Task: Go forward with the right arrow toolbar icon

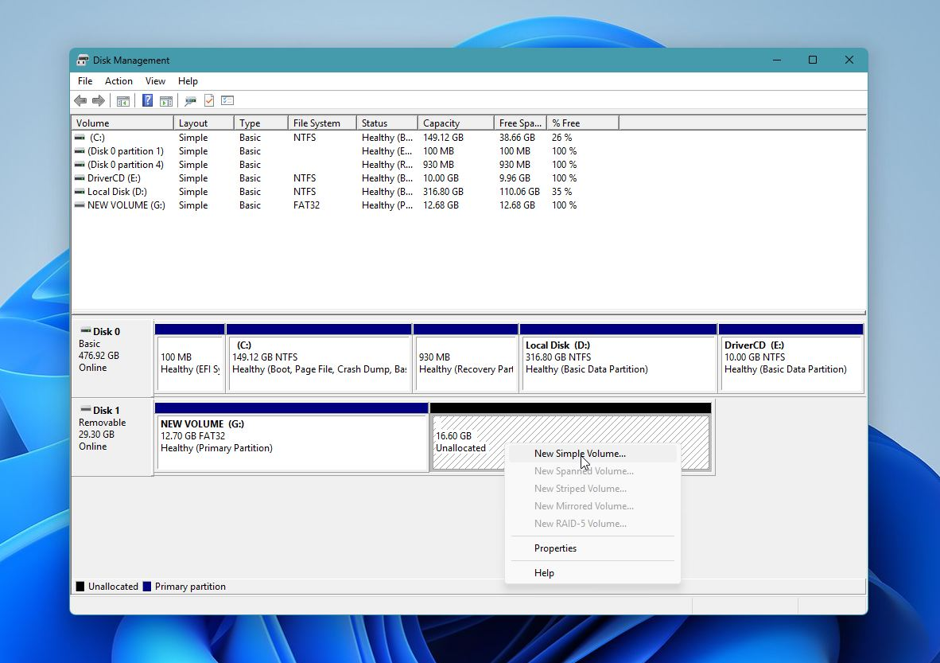Action: 98,101
